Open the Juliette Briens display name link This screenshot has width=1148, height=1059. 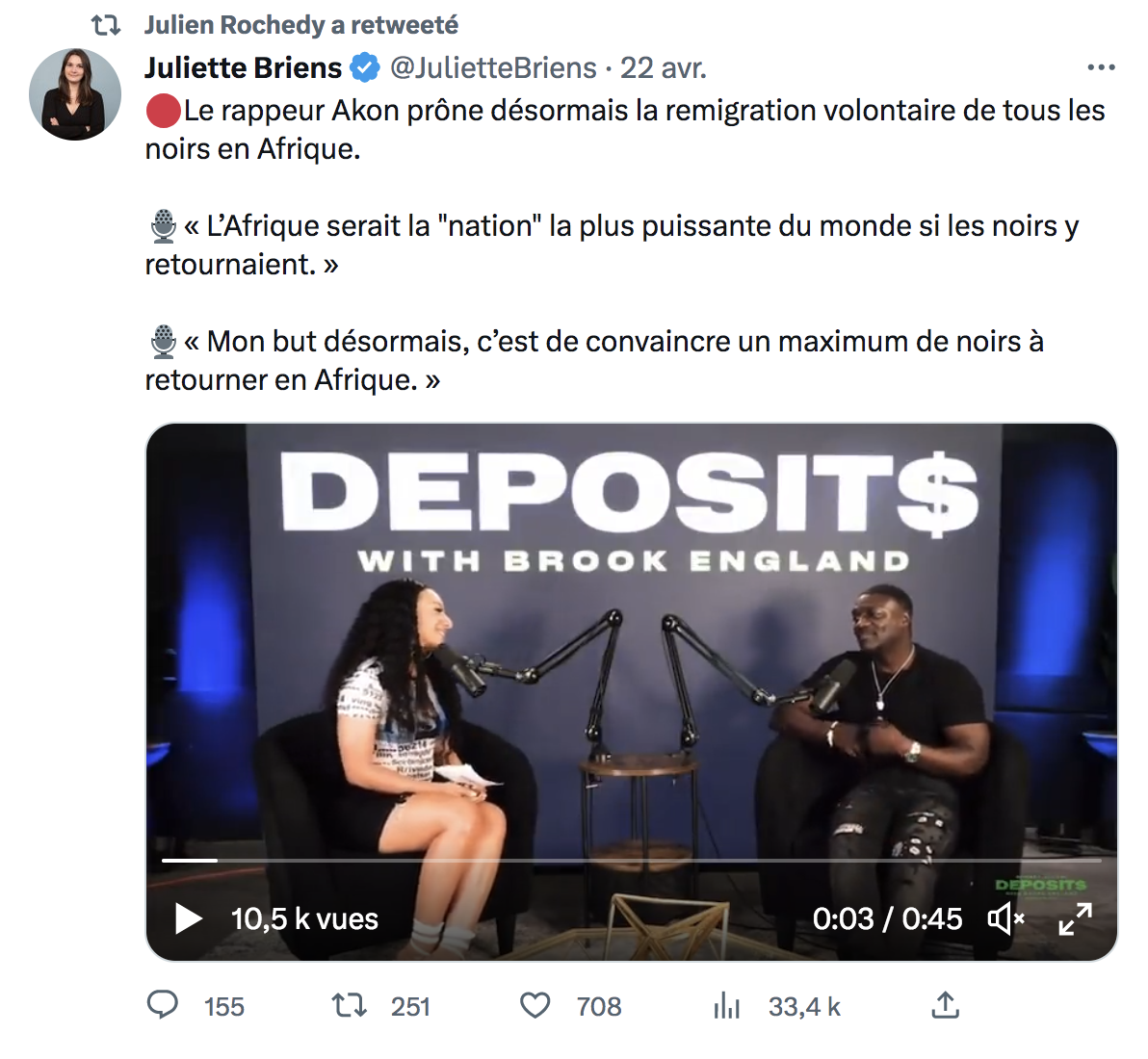pos(243,68)
